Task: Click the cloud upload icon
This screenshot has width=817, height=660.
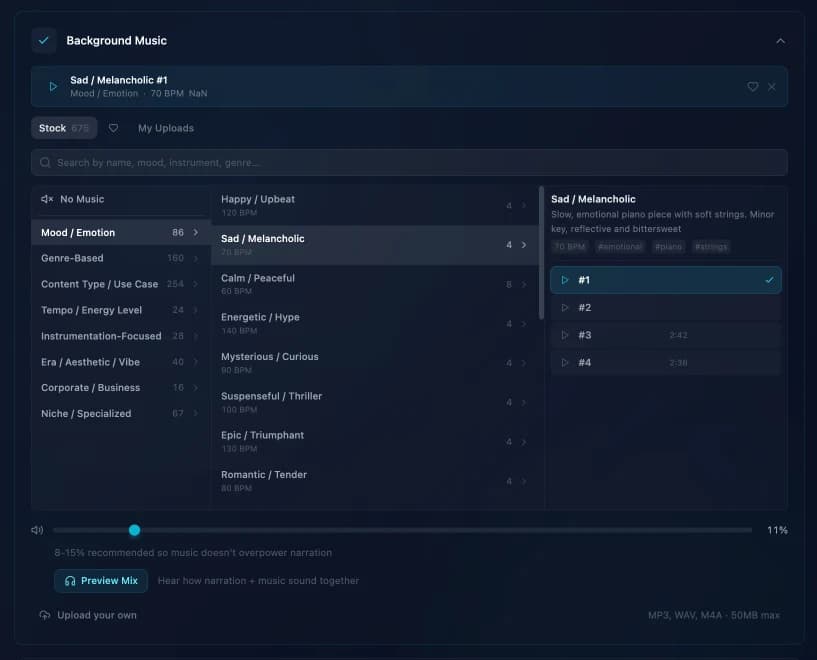Action: tap(45, 615)
